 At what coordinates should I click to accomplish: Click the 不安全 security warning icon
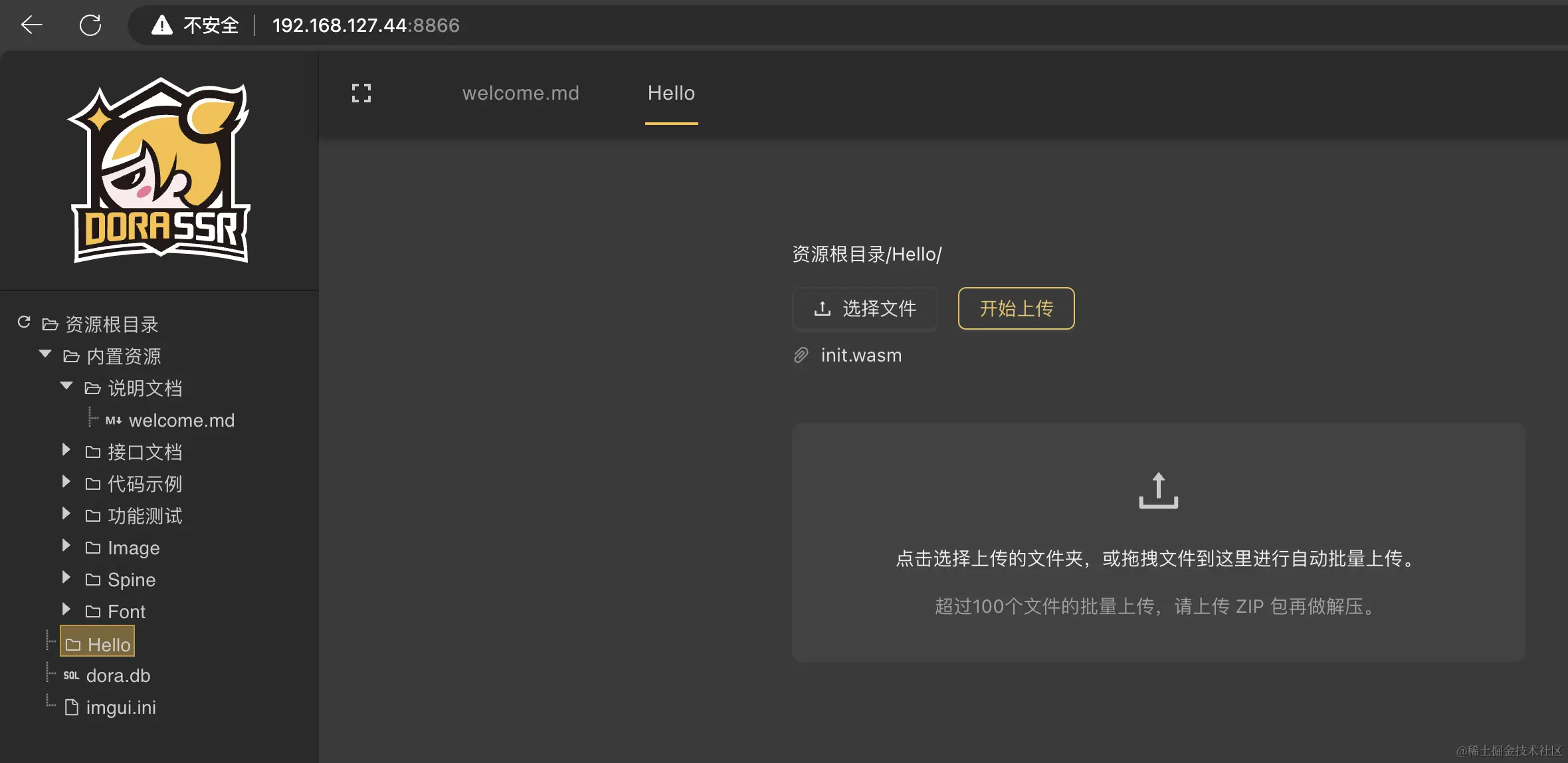161,25
